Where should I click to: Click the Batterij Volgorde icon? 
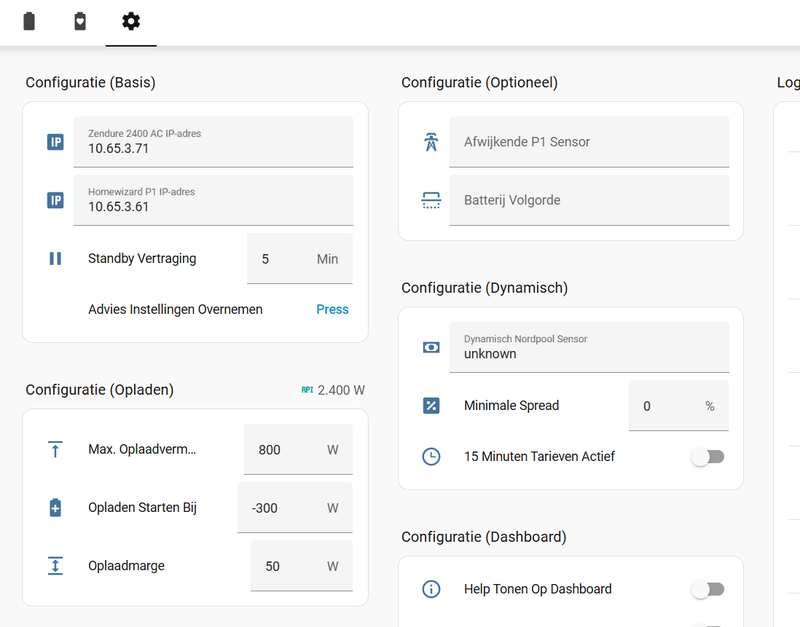pyautogui.click(x=431, y=200)
